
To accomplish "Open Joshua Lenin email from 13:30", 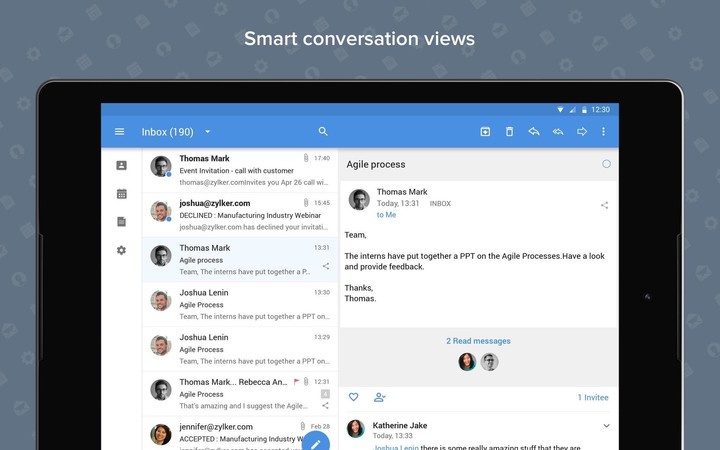I will (240, 304).
